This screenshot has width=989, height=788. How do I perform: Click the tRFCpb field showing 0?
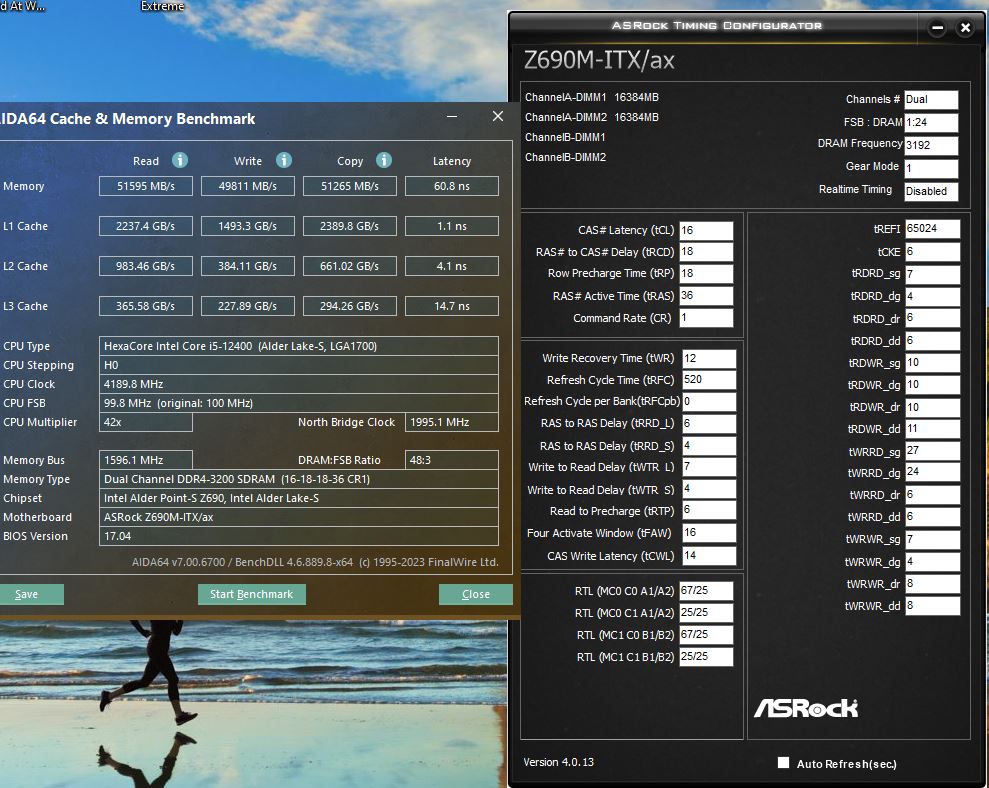click(709, 402)
